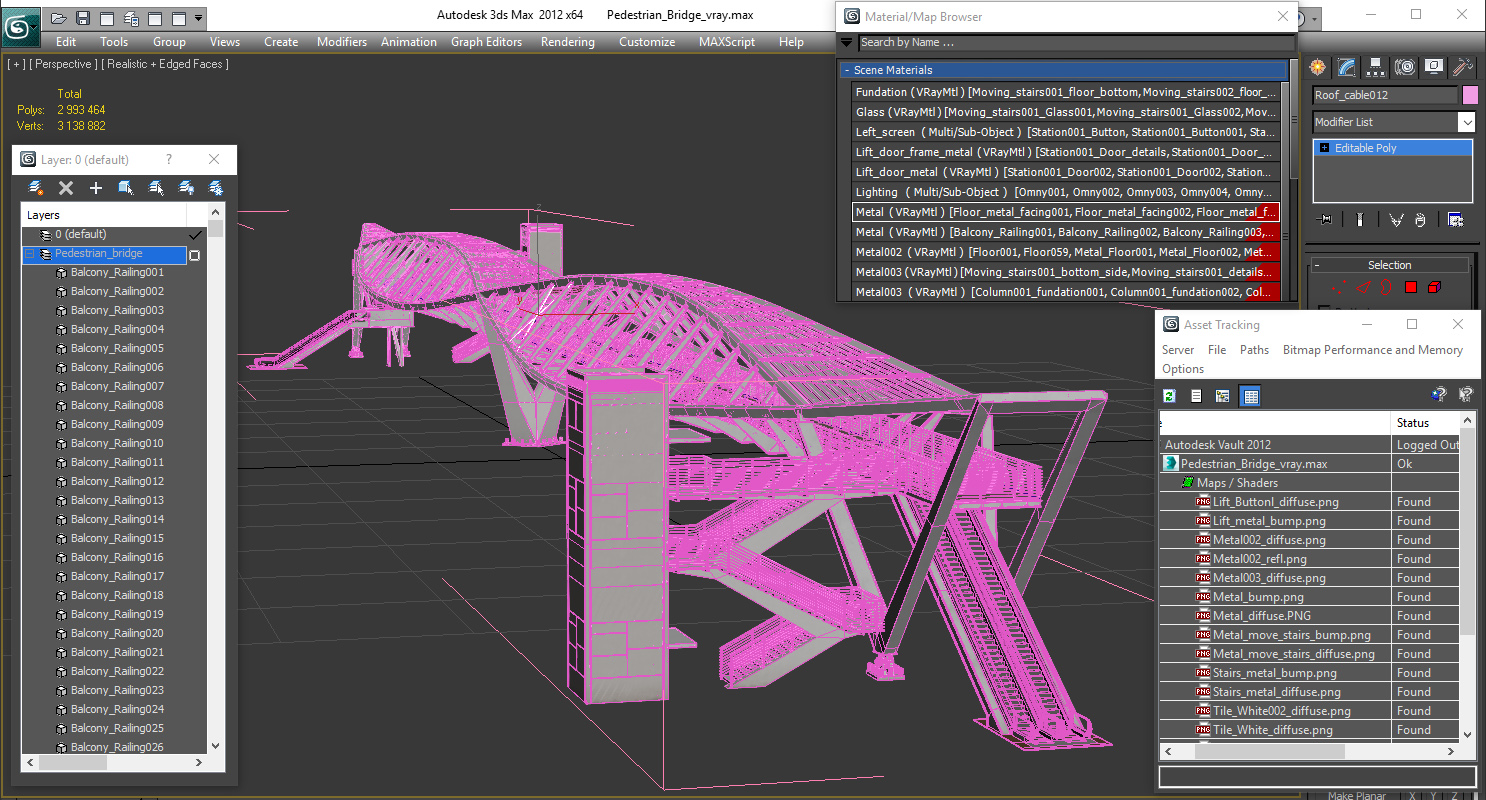Open the Modify command panel tab
The height and width of the screenshot is (800, 1486).
tap(1347, 67)
